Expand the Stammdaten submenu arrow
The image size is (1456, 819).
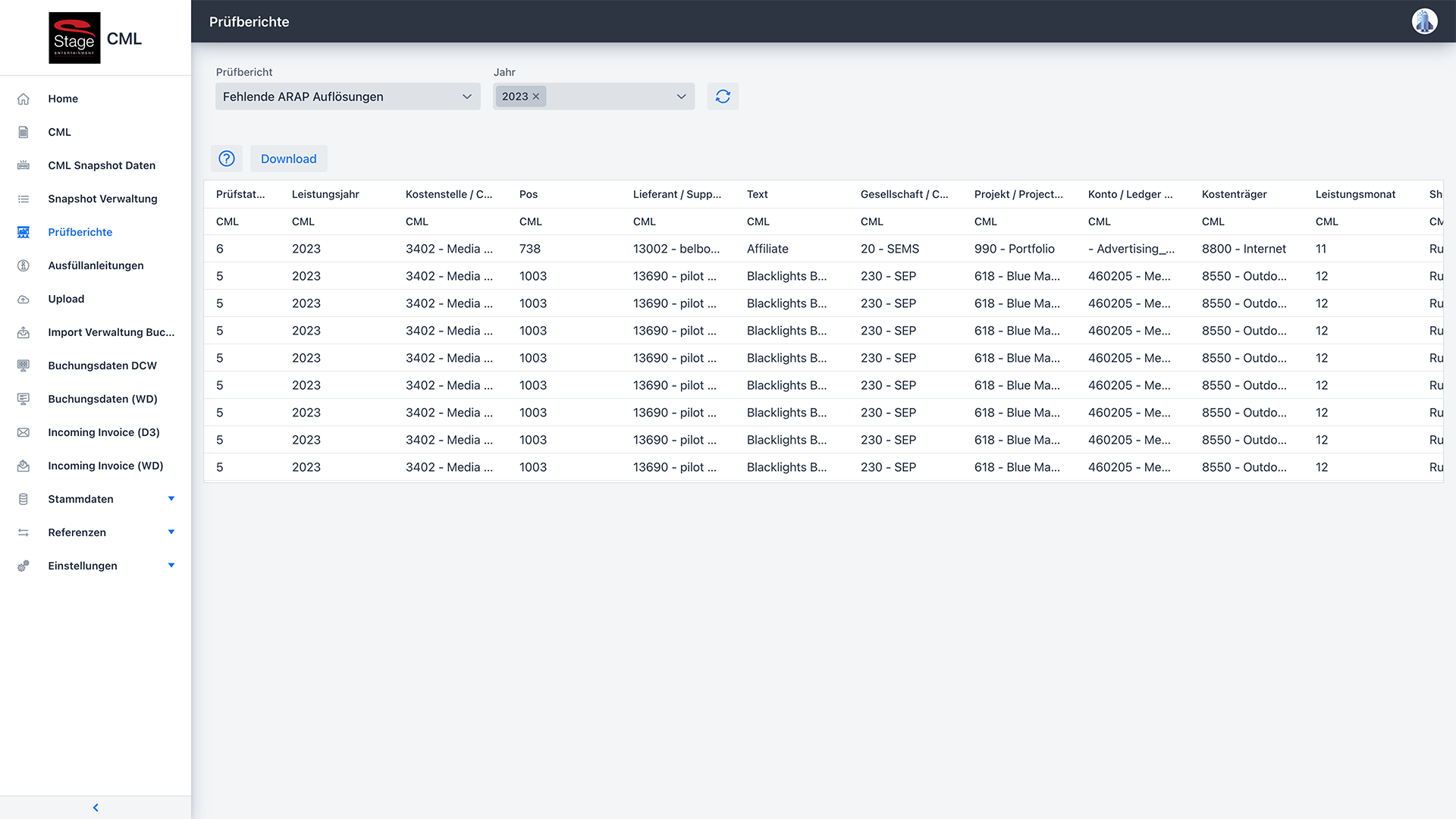click(171, 499)
